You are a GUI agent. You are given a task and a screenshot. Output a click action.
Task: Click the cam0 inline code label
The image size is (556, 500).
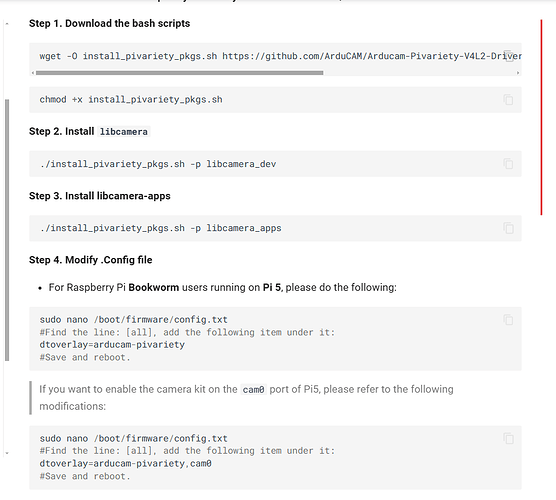click(x=253, y=390)
